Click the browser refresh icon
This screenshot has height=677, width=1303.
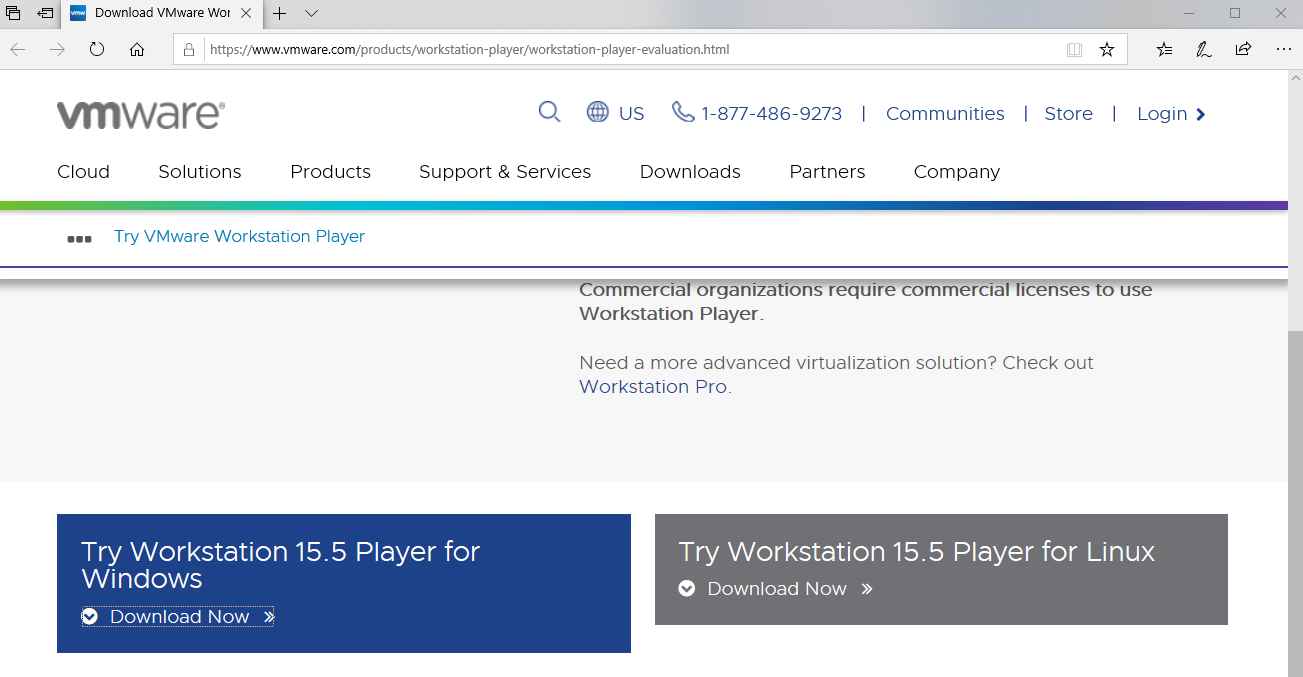tap(97, 49)
